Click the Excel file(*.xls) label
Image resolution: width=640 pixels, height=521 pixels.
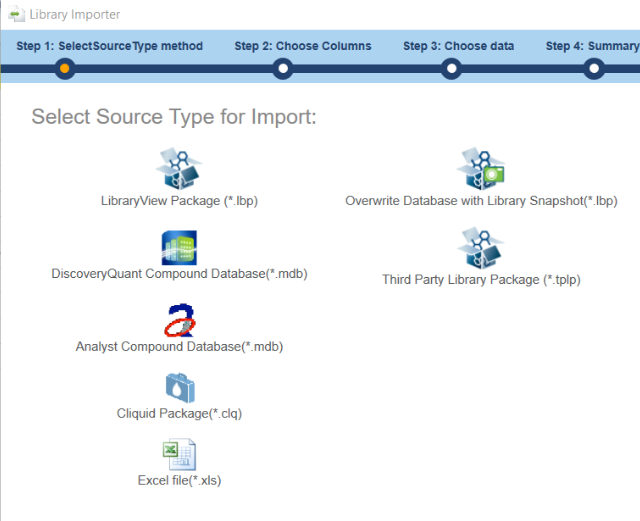point(179,480)
